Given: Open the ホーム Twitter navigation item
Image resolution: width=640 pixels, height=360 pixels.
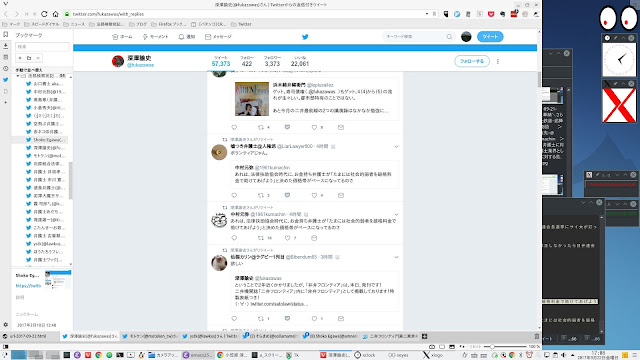Looking at the screenshot, I should pos(122,37).
